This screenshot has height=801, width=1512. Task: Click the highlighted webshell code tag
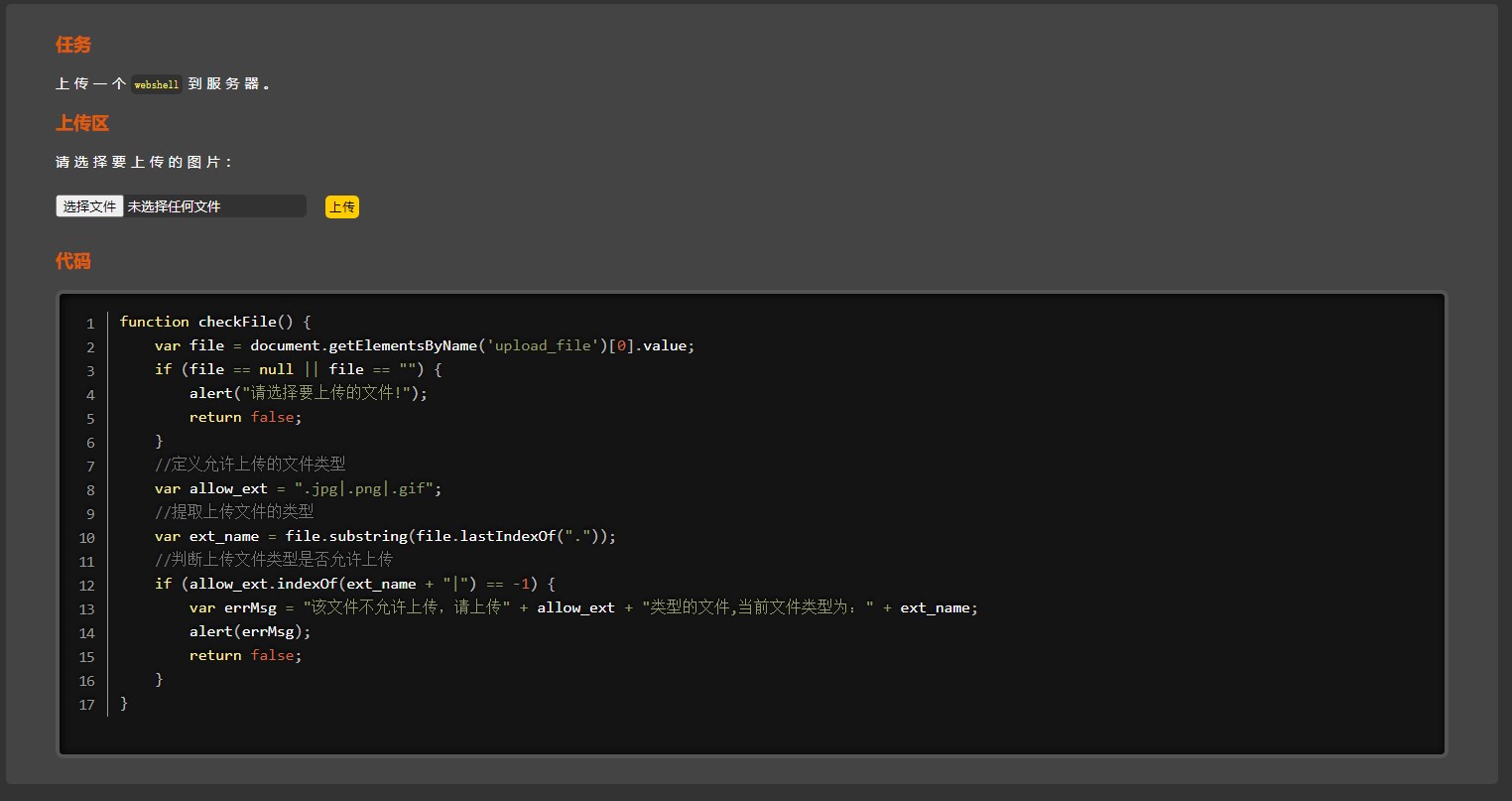157,85
